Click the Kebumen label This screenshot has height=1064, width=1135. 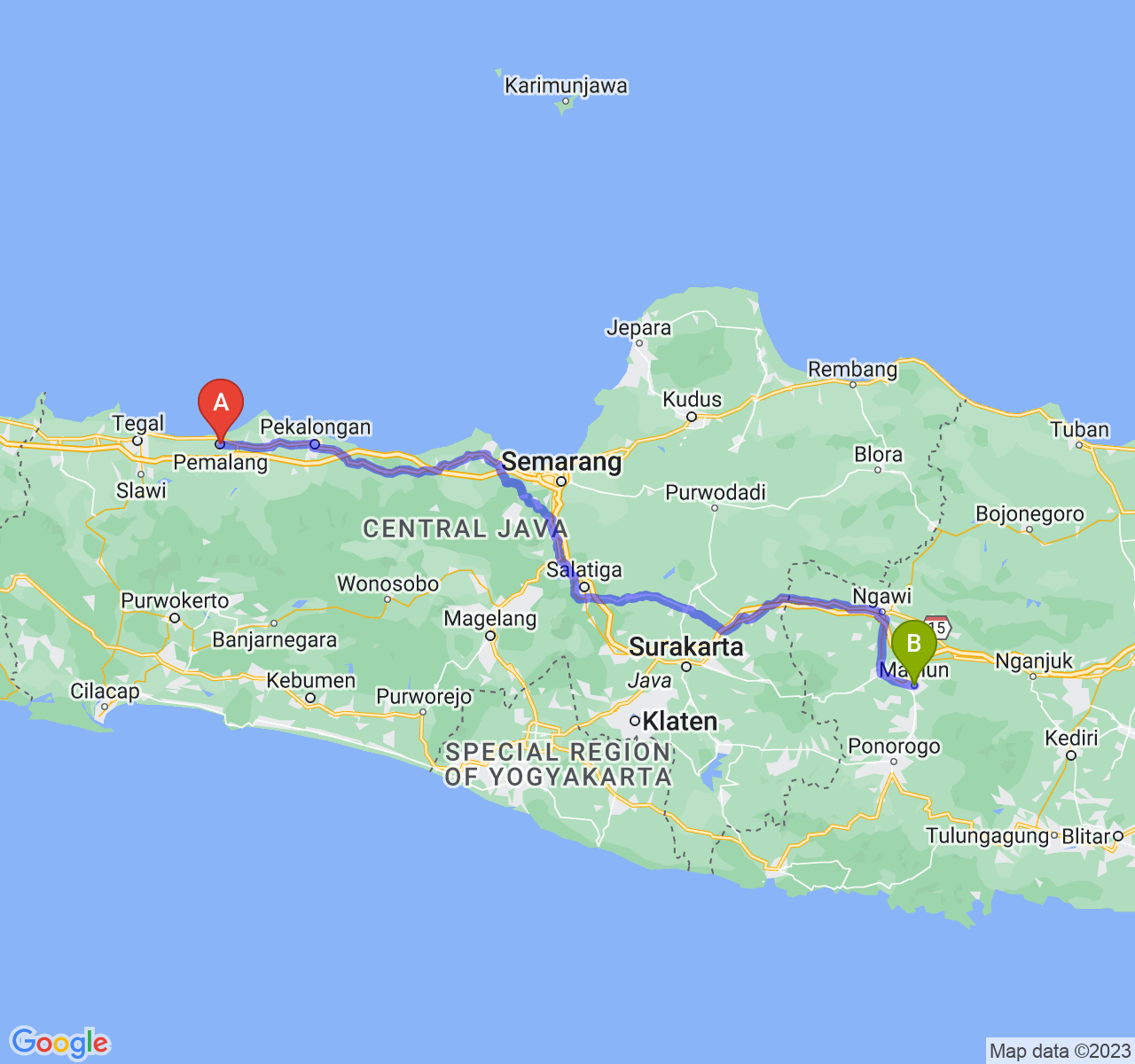point(311,681)
